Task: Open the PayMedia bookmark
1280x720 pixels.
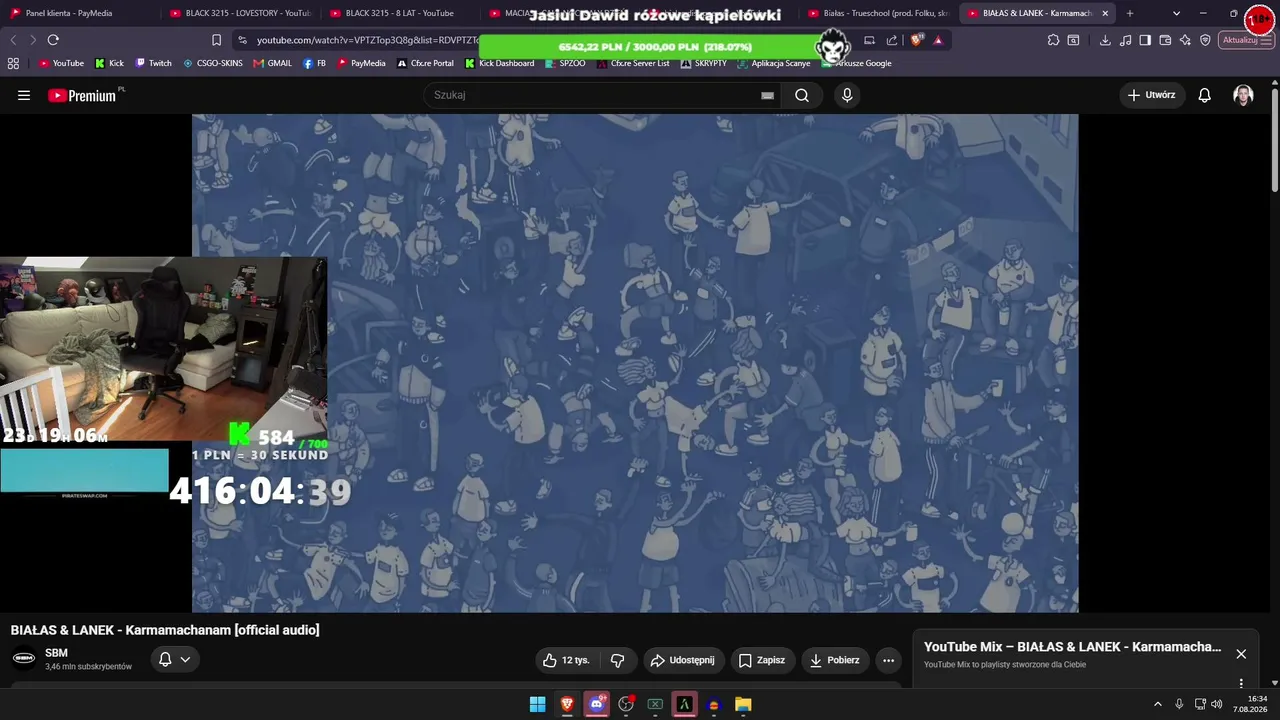Action: tap(362, 63)
